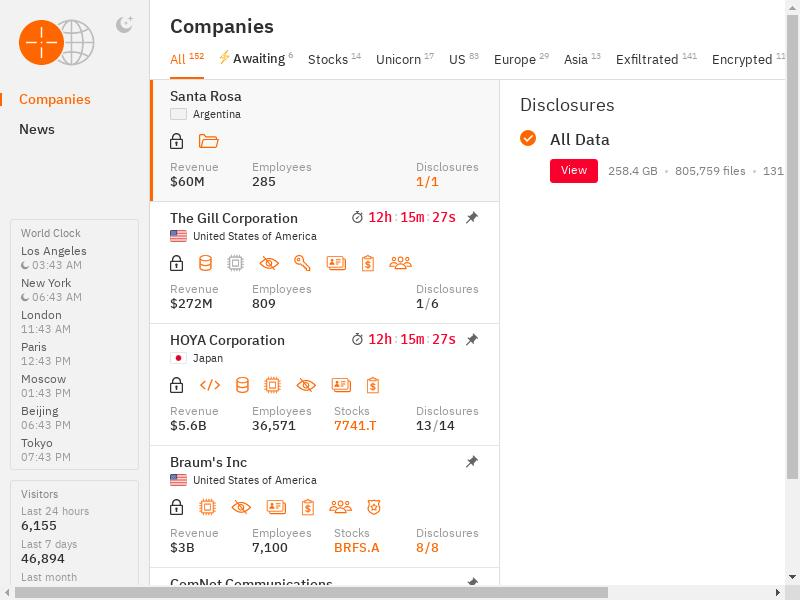Click the lock icon in The Gill Corporation row

177,263
